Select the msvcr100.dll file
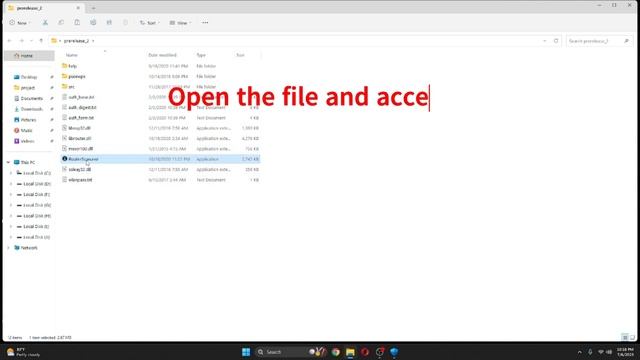Screen dimensions: 640x360 point(80,149)
